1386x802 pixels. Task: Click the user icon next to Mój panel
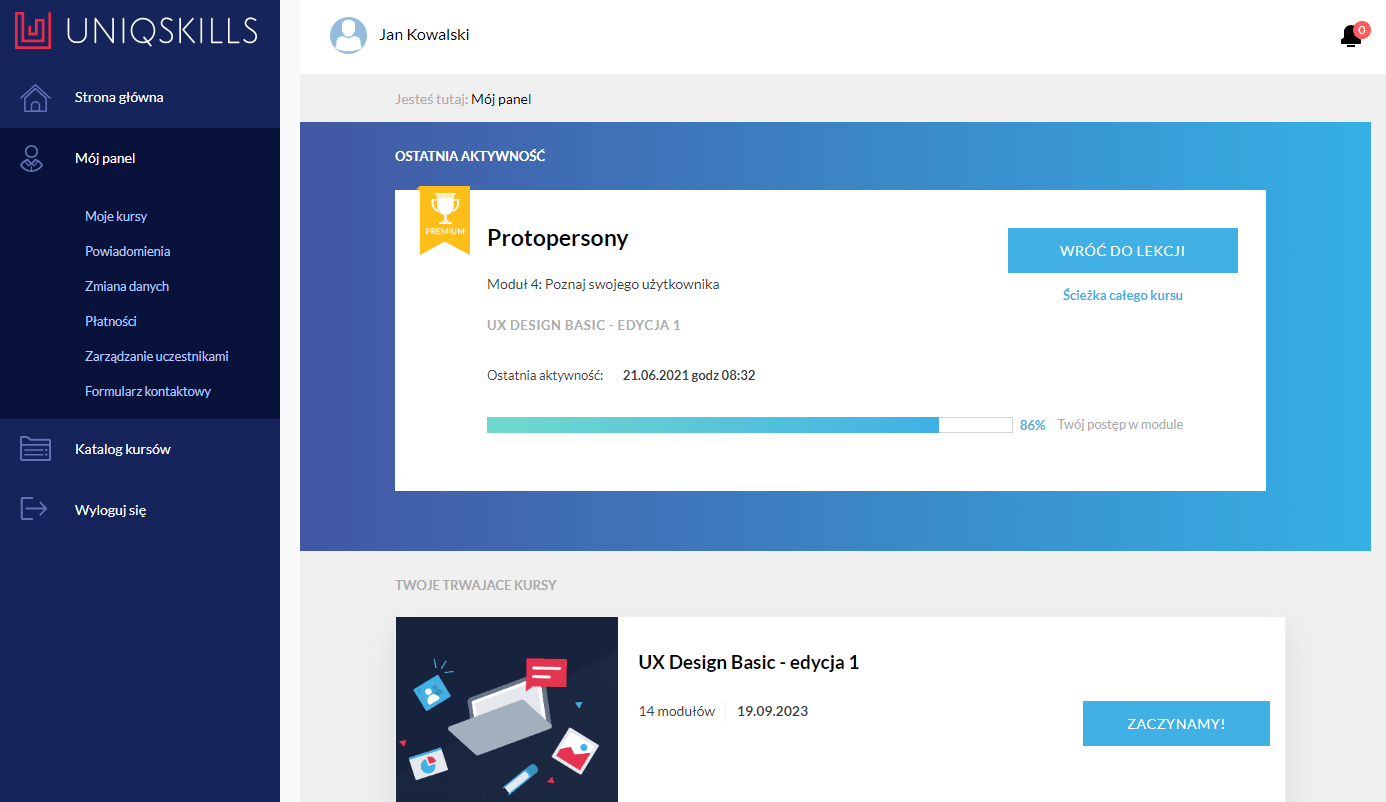point(33,158)
